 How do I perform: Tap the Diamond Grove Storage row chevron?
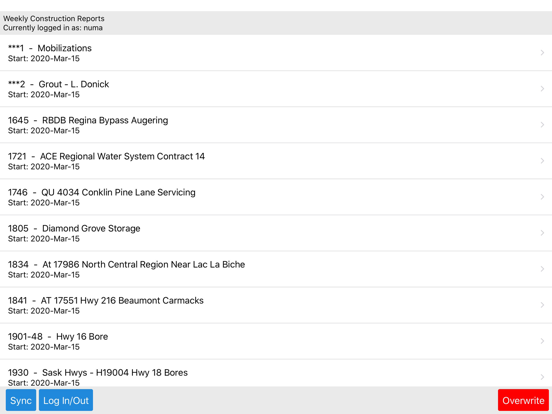[542, 233]
